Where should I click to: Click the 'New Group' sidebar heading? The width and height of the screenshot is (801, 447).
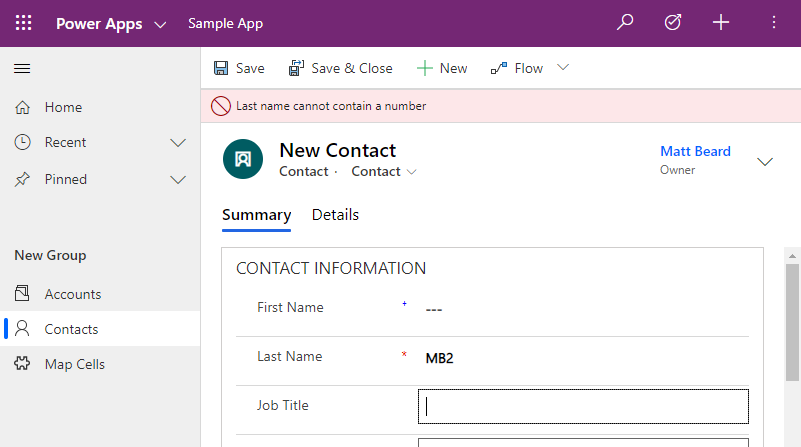[x=50, y=255]
